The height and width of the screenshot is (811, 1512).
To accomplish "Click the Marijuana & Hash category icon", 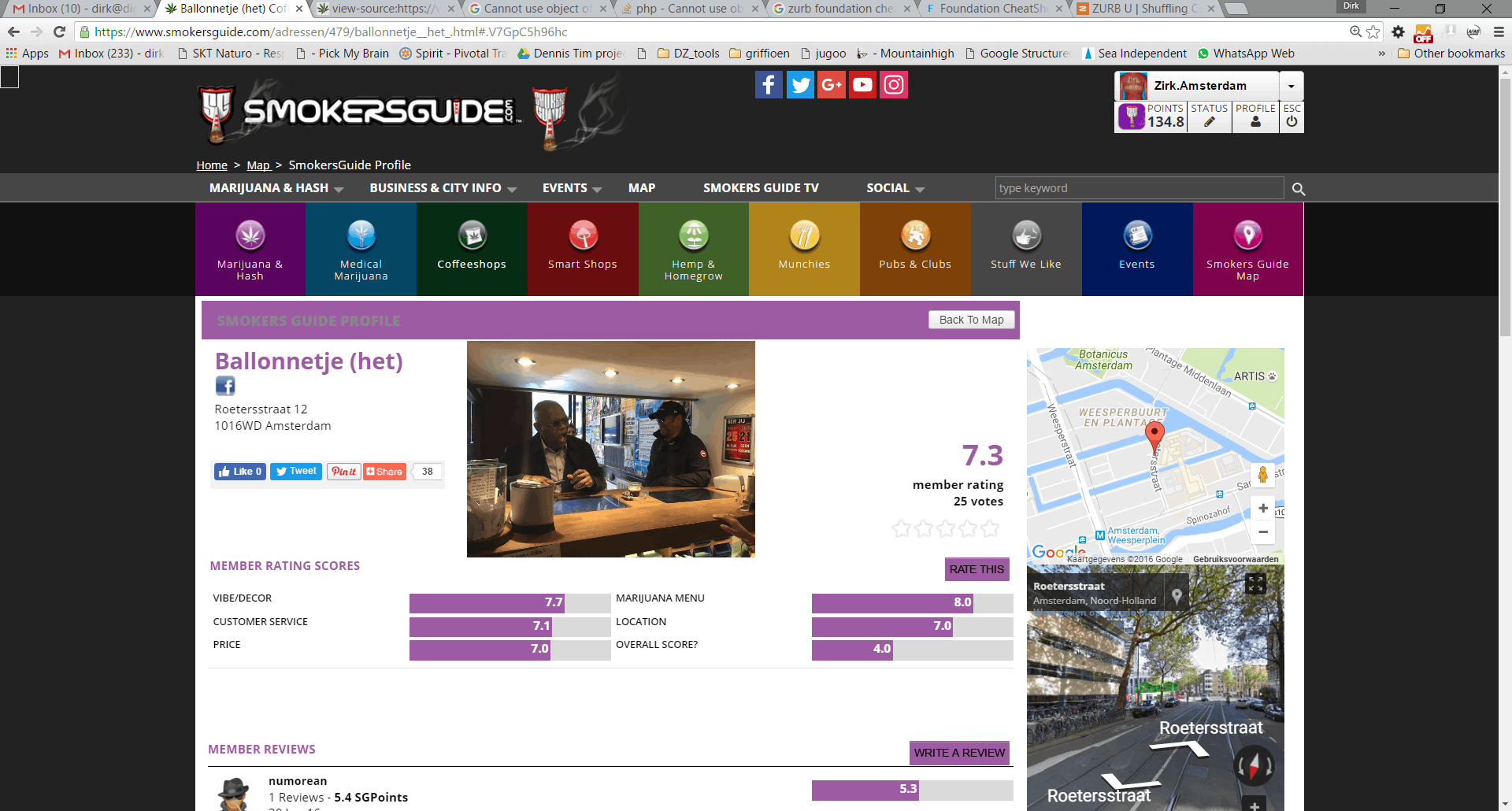I will pos(250,235).
